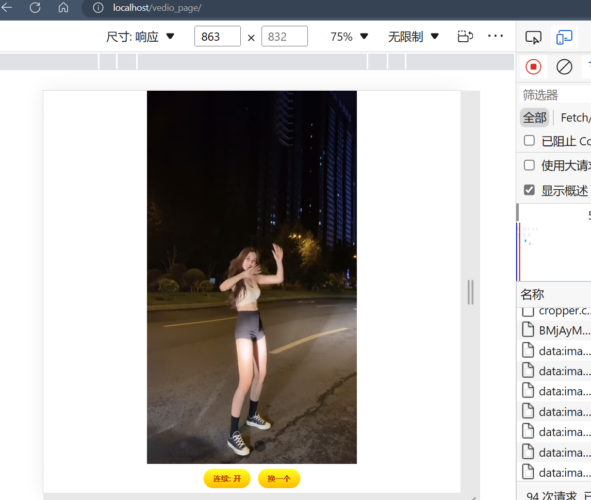Click the browser back arrow
This screenshot has width=591, height=500.
(x=6, y=7)
